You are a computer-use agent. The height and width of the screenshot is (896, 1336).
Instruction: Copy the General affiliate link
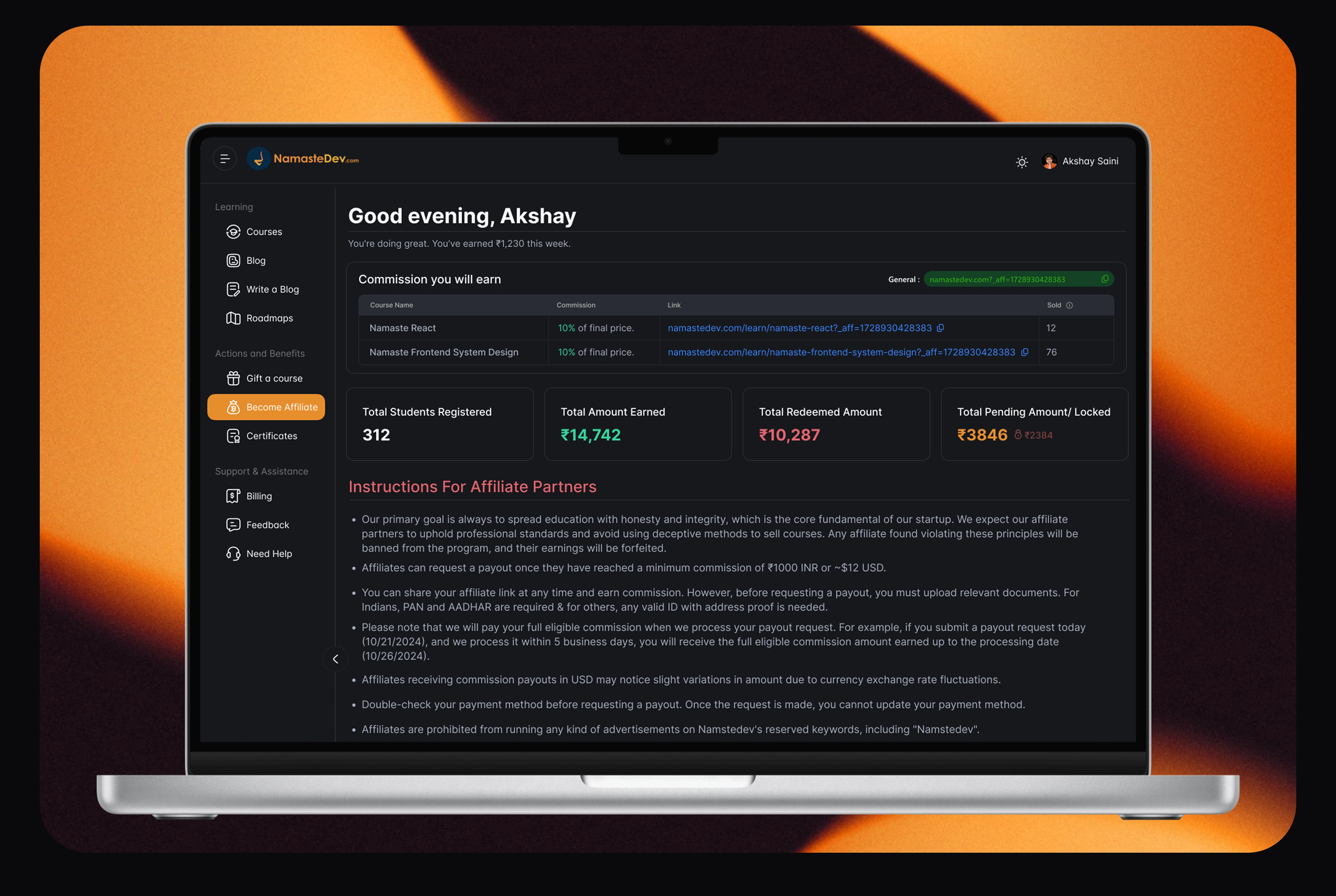[x=1104, y=279]
